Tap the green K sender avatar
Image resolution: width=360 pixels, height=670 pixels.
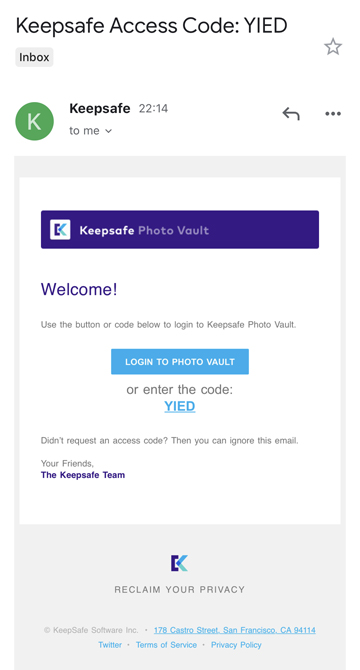(x=34, y=121)
